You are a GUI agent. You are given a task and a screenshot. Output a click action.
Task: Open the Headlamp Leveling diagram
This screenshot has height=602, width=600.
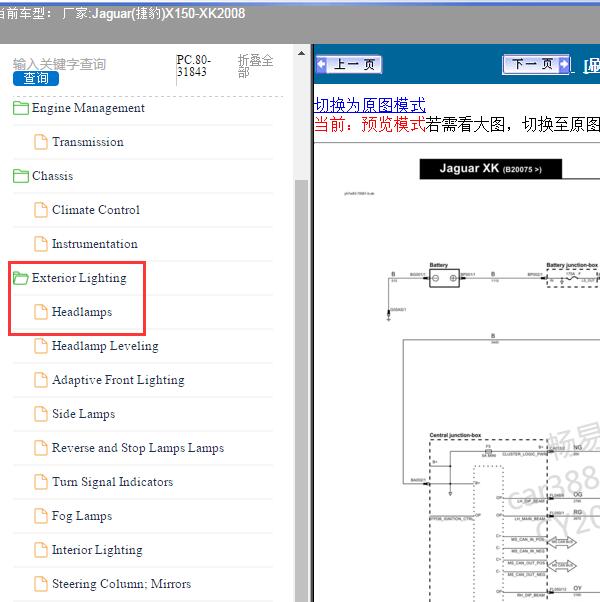click(105, 346)
